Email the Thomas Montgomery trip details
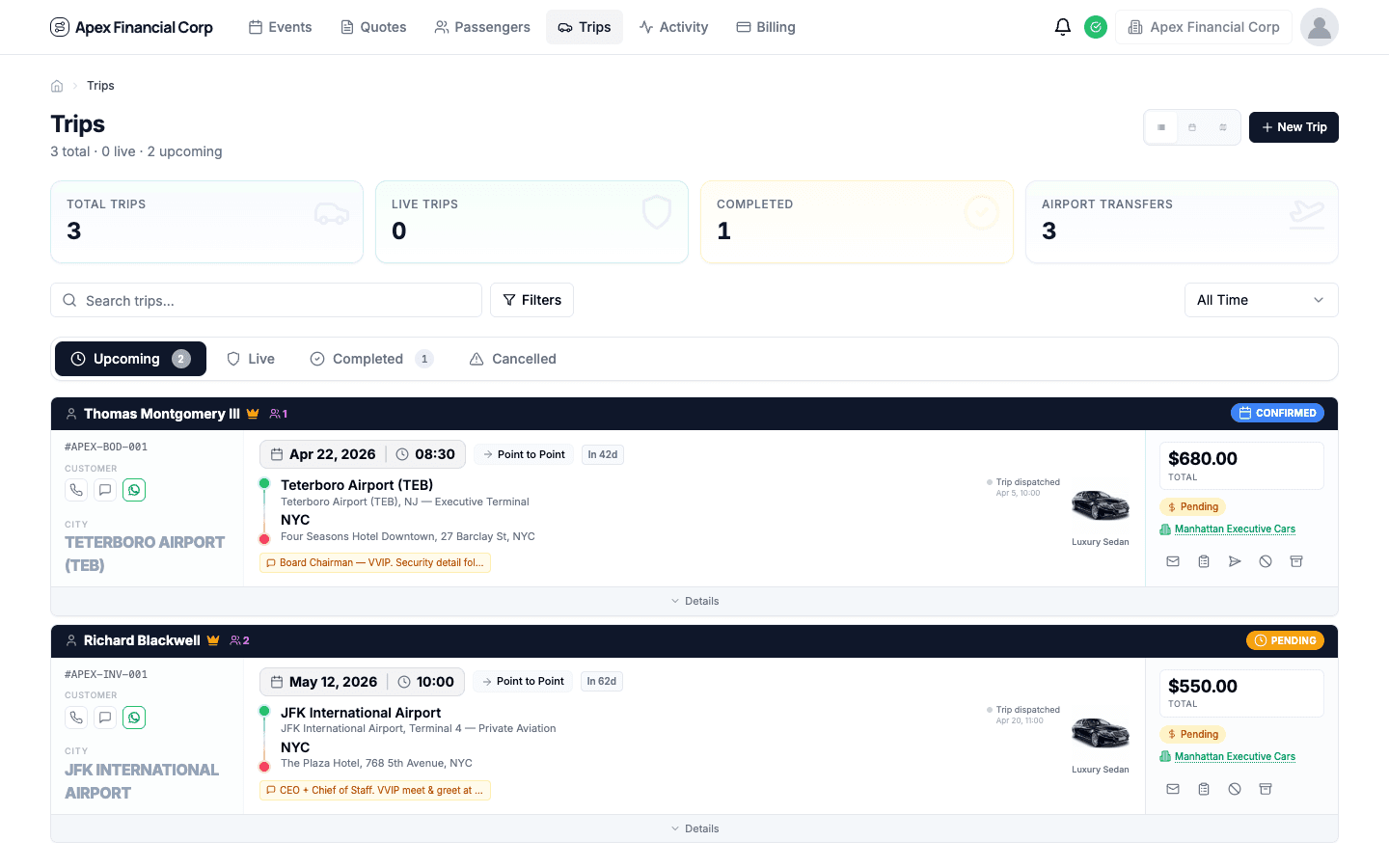Screen dimensions: 1389x868 [x=1173, y=560]
